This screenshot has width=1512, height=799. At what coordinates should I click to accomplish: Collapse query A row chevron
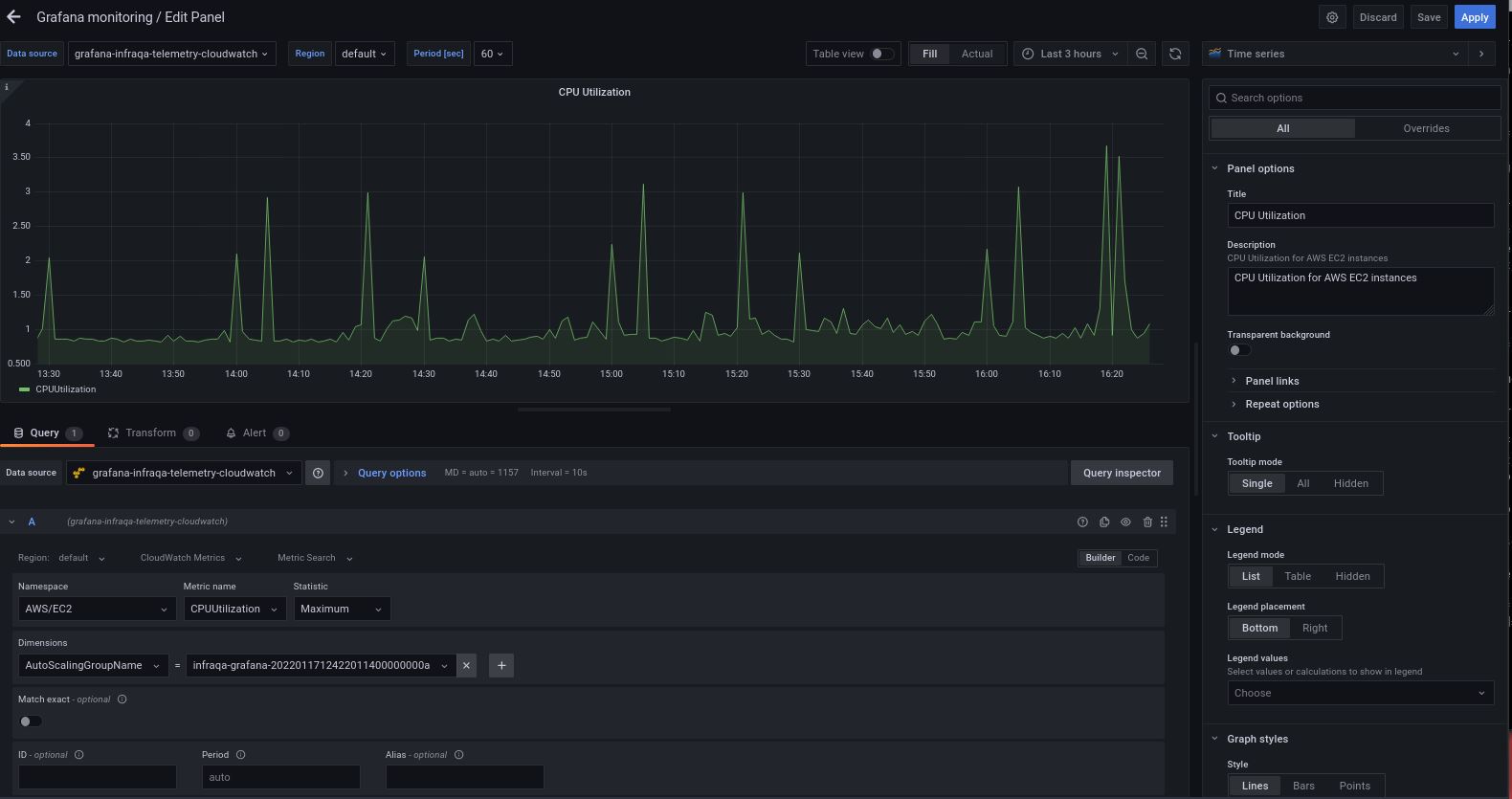click(11, 522)
